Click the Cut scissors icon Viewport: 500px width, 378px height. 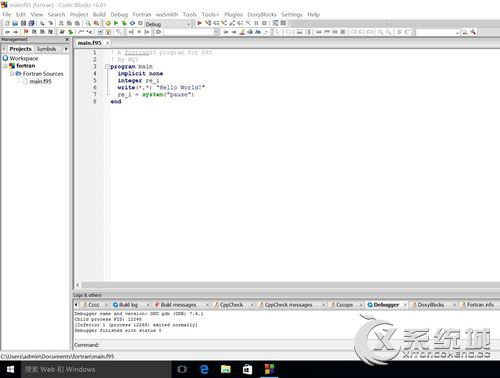(x=61, y=23)
